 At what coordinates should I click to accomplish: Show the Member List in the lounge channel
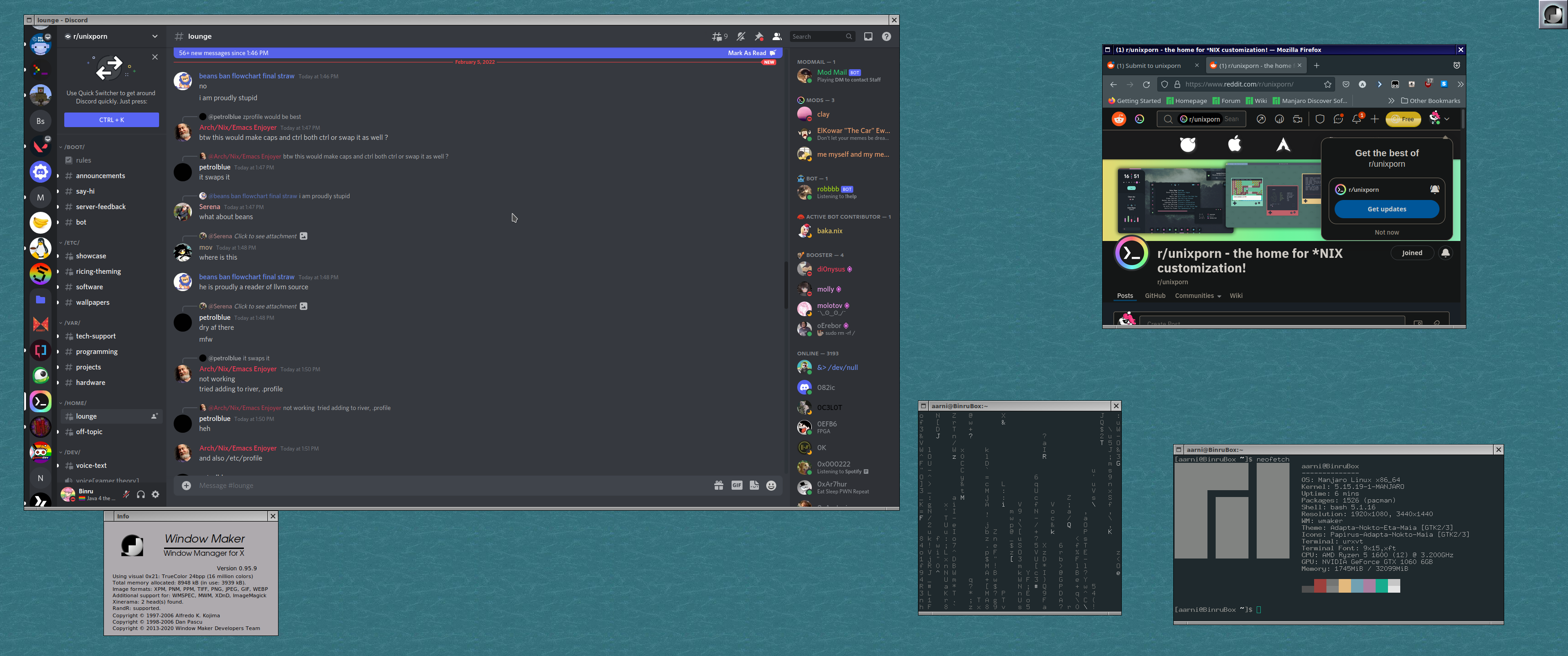tap(777, 36)
